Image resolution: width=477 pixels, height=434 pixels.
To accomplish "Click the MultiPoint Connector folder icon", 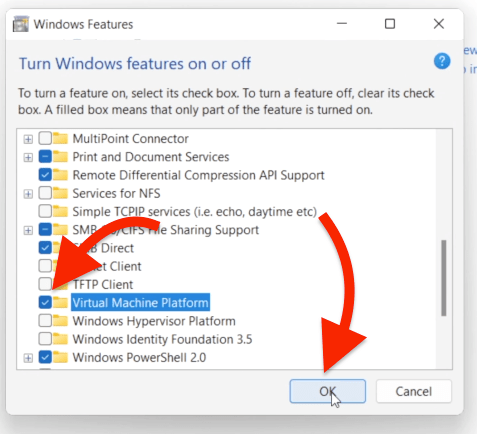I will (x=60, y=138).
